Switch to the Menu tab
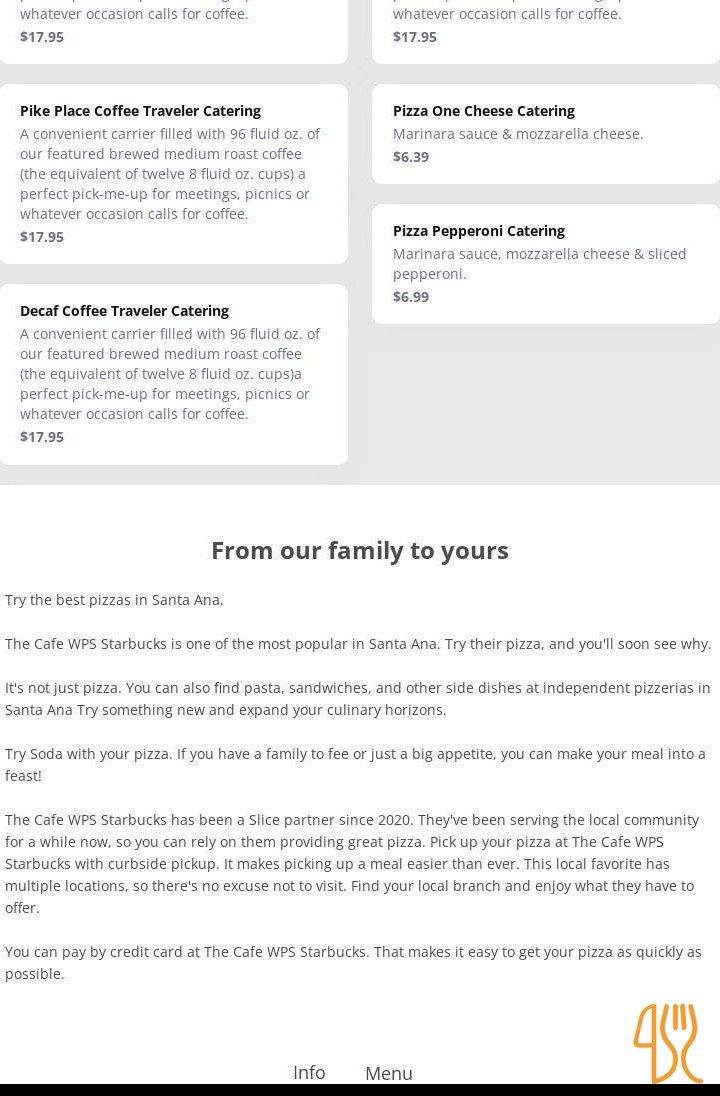720x1096 pixels. pos(389,1073)
